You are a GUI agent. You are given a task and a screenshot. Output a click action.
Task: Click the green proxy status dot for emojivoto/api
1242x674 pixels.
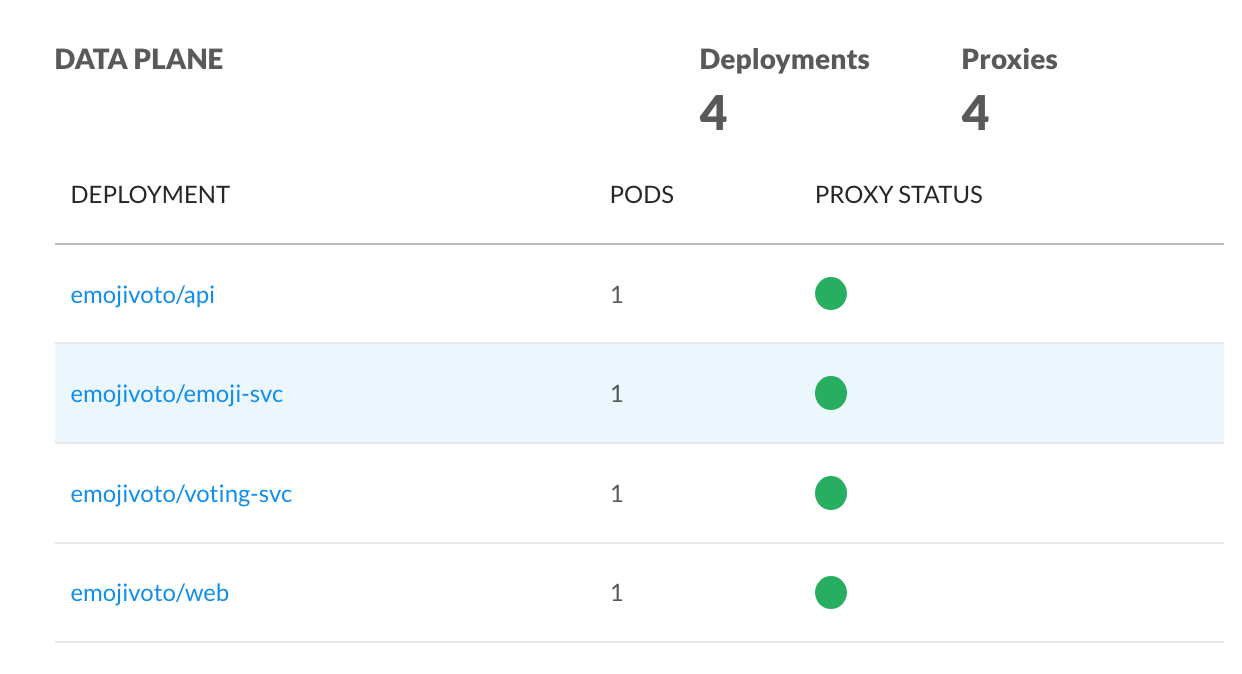(830, 295)
